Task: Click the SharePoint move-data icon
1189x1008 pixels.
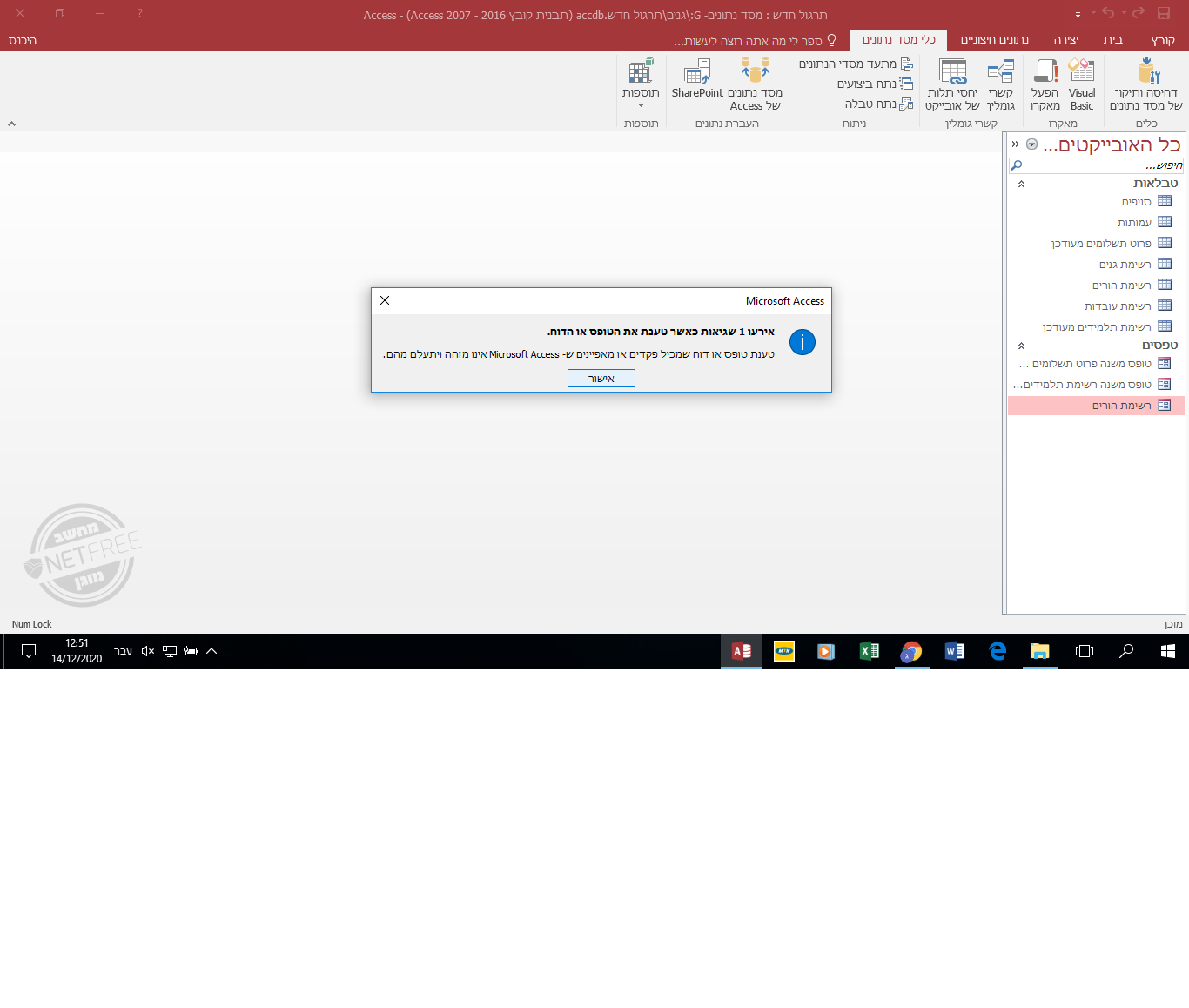Action: 697,71
